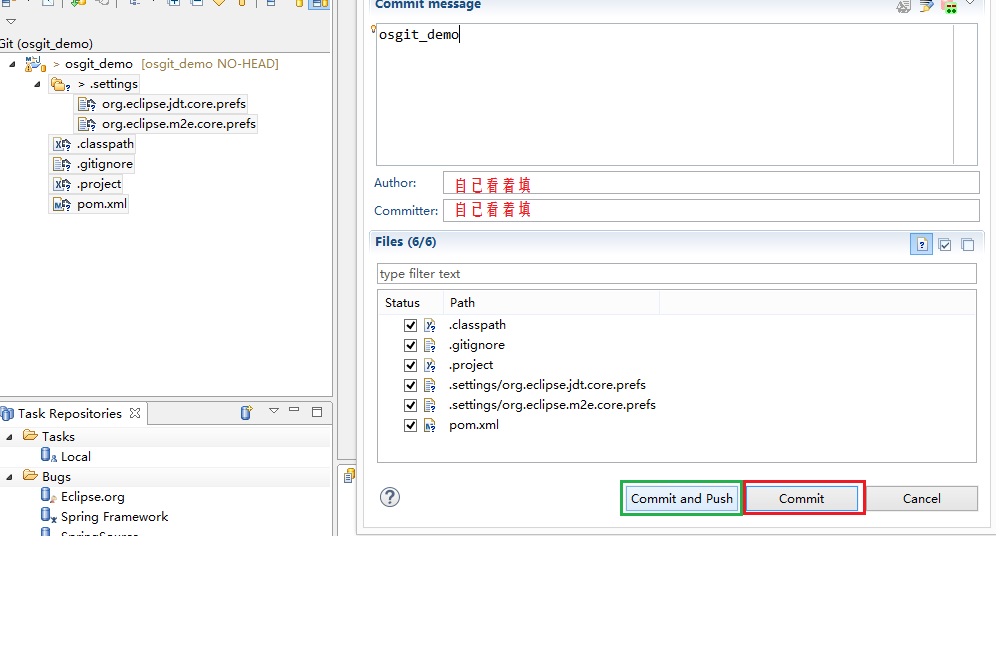Viewport: 1001px width, 650px height.
Task: Toggle the .gitignore file checkbox
Action: (410, 345)
